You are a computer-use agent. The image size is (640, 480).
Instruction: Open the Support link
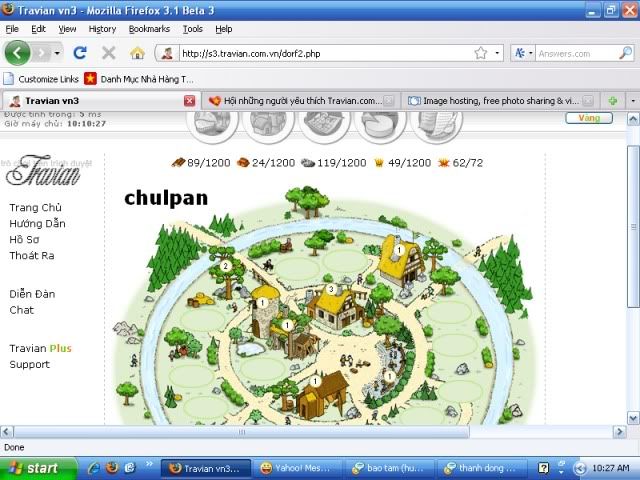tap(29, 364)
